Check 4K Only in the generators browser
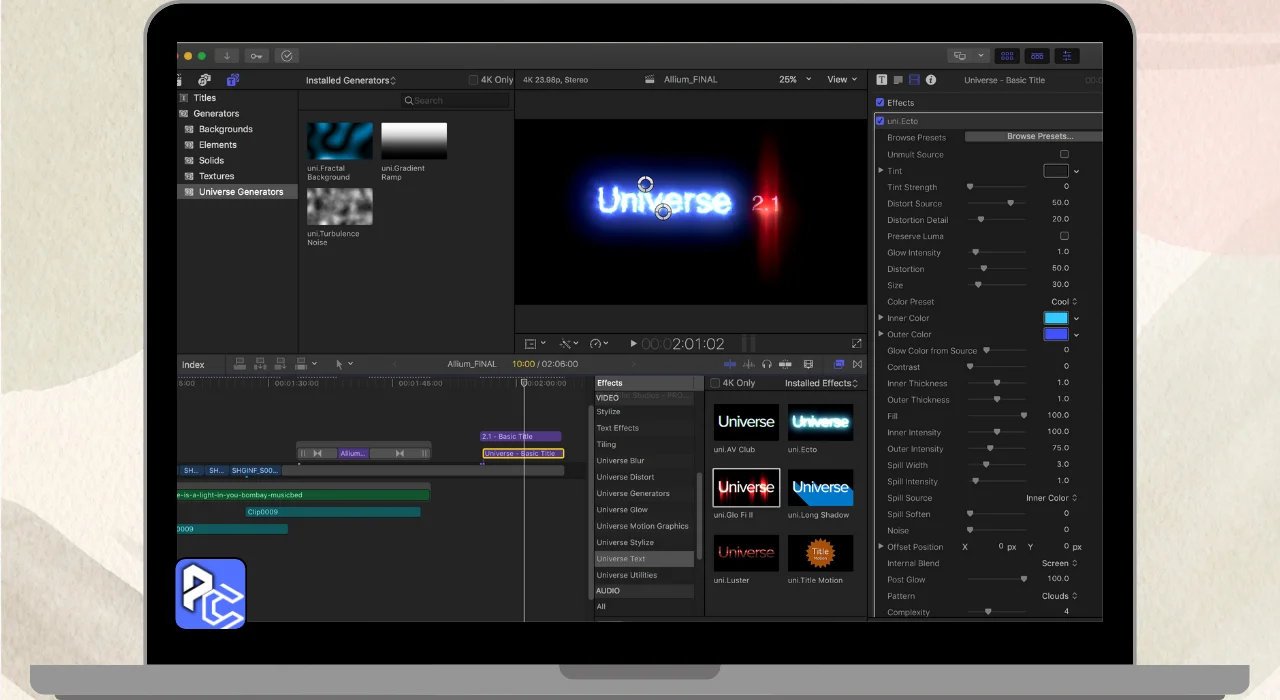Screen dimensions: 1280x700 coord(474,80)
